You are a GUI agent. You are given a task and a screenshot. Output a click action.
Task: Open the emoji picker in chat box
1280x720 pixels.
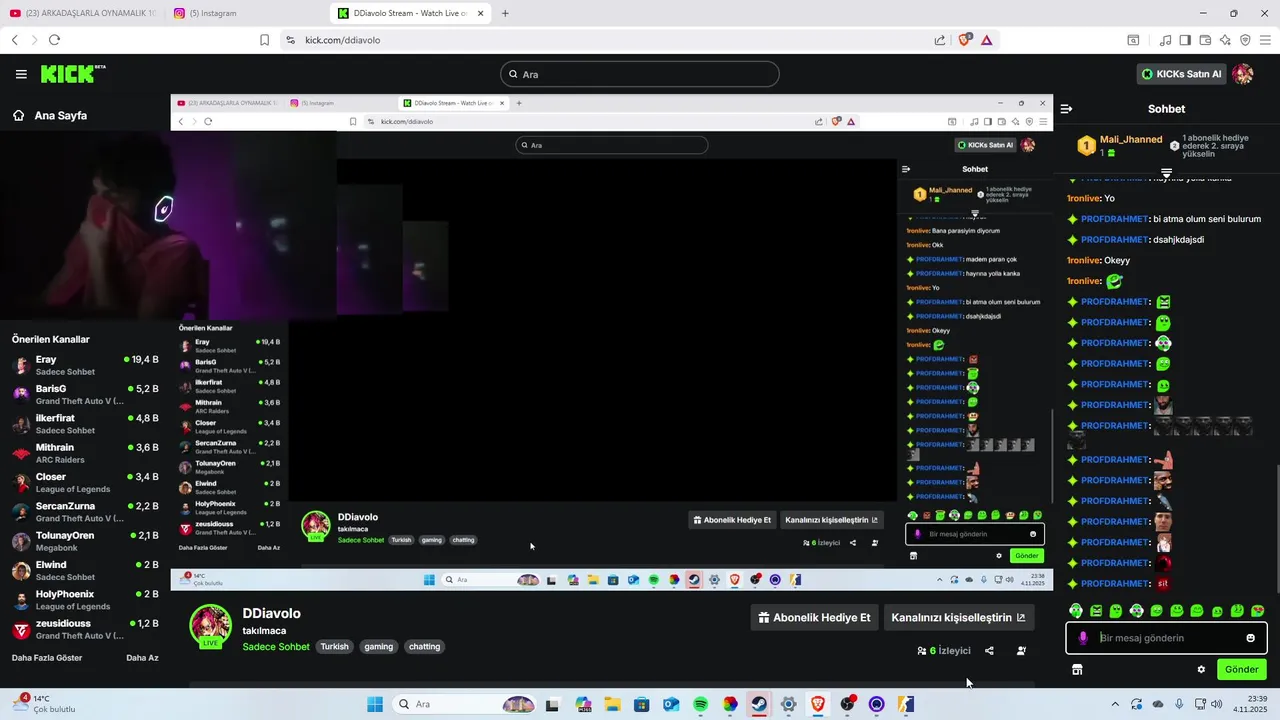[x=1250, y=638]
